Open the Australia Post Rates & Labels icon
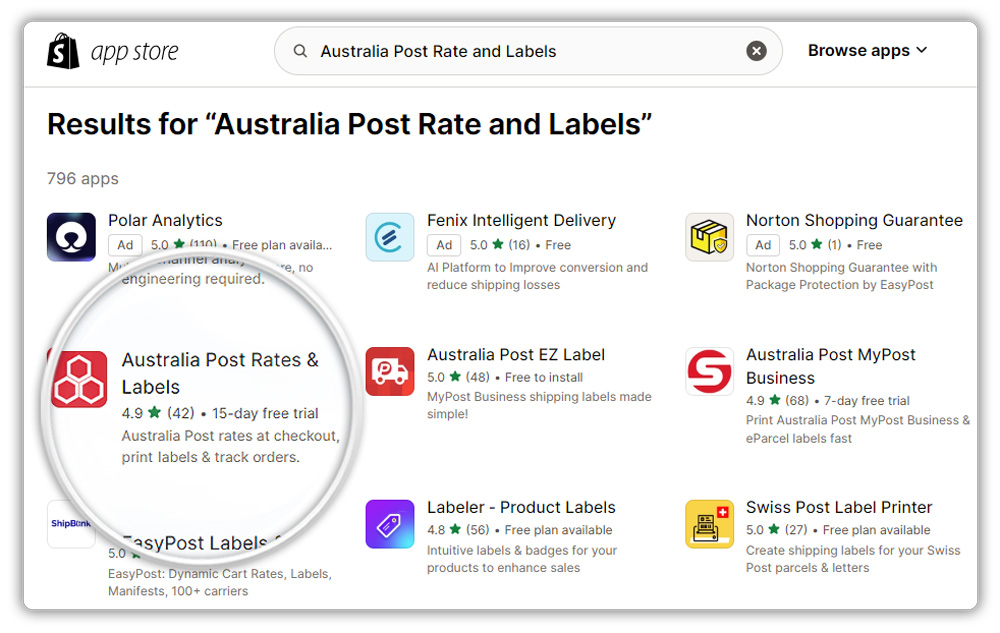The width and height of the screenshot is (1000, 633). [x=79, y=379]
